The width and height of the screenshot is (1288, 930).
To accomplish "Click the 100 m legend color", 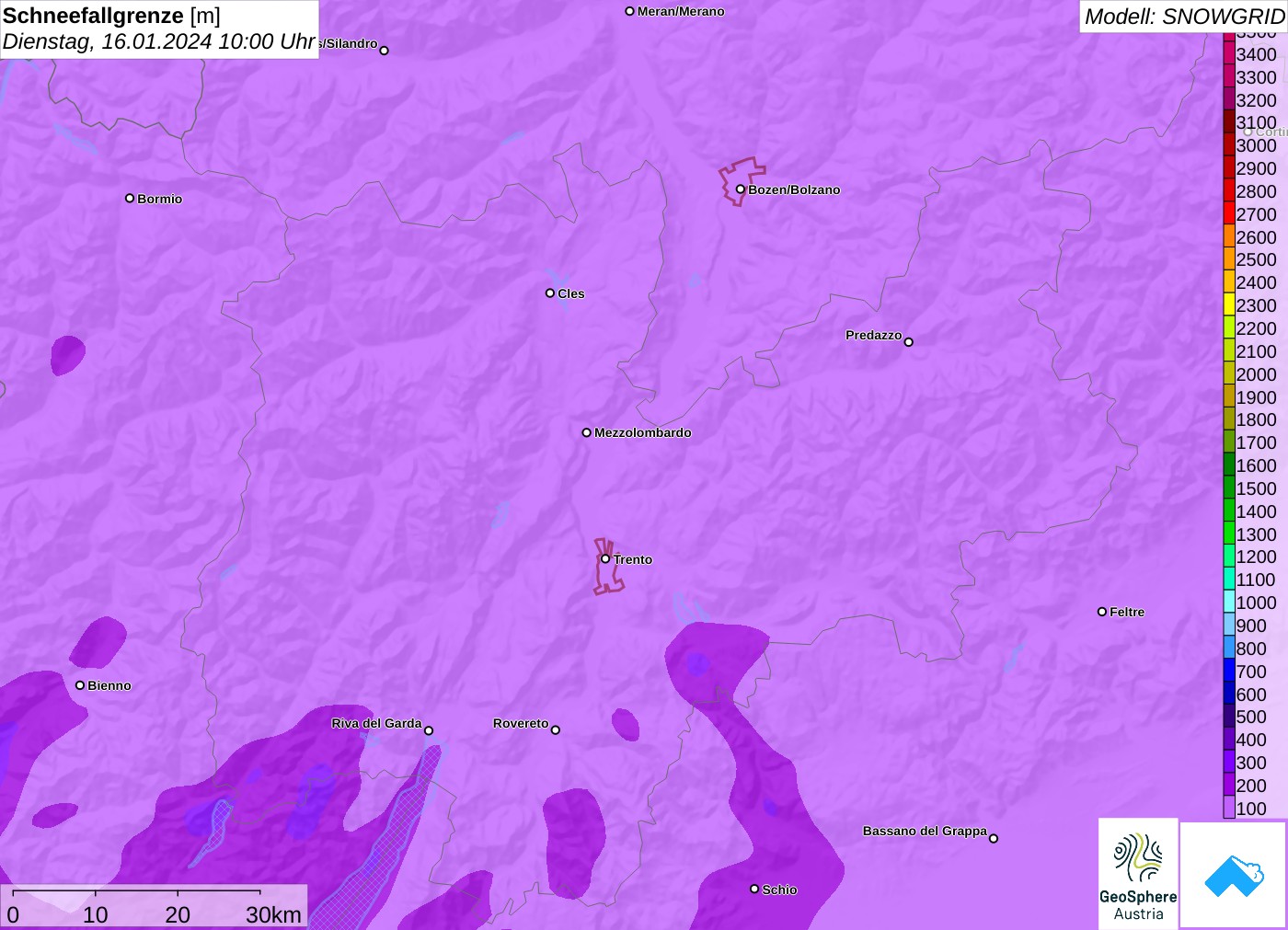I will point(1229,808).
